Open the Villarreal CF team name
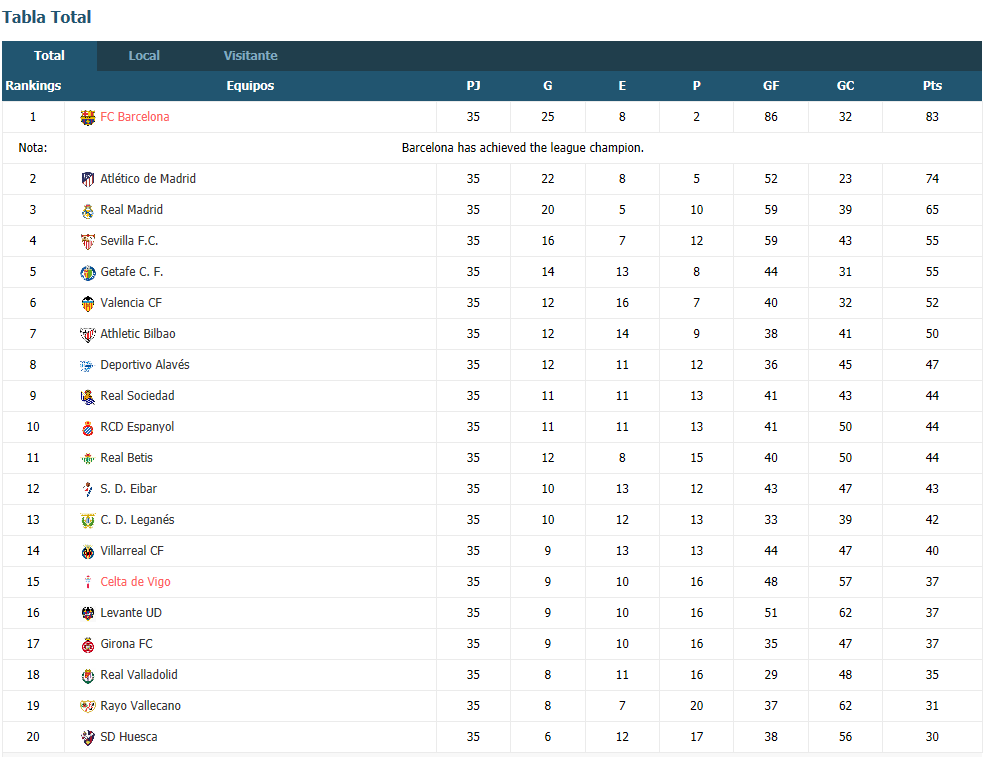The height and width of the screenshot is (757, 991). click(x=131, y=550)
